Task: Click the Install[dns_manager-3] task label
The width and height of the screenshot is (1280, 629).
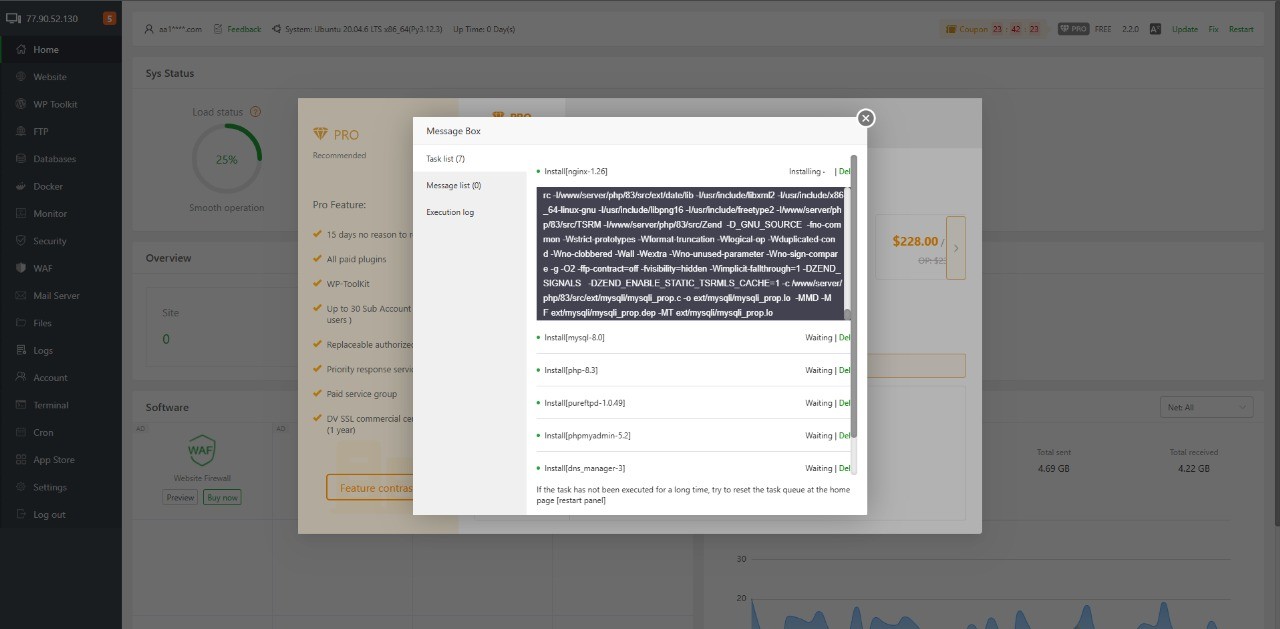Action: [584, 468]
